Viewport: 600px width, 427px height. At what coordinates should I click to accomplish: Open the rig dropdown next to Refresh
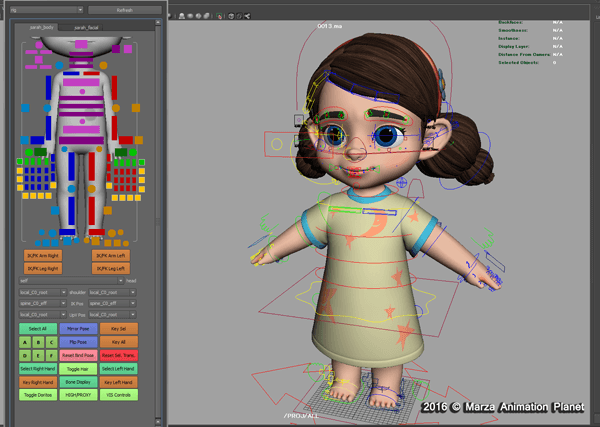click(46, 10)
